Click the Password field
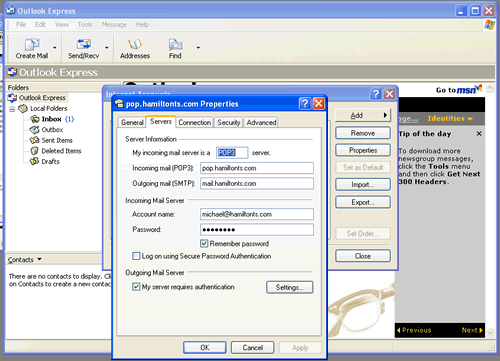This screenshot has width=500, height=361. point(257,229)
